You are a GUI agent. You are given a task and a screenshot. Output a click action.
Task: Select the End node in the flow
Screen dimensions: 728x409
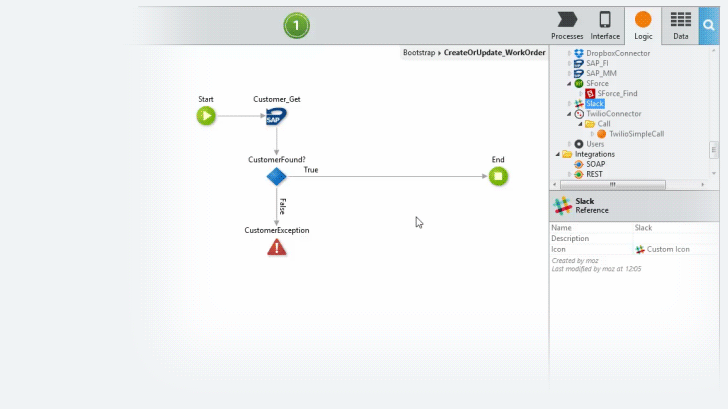coord(498,176)
